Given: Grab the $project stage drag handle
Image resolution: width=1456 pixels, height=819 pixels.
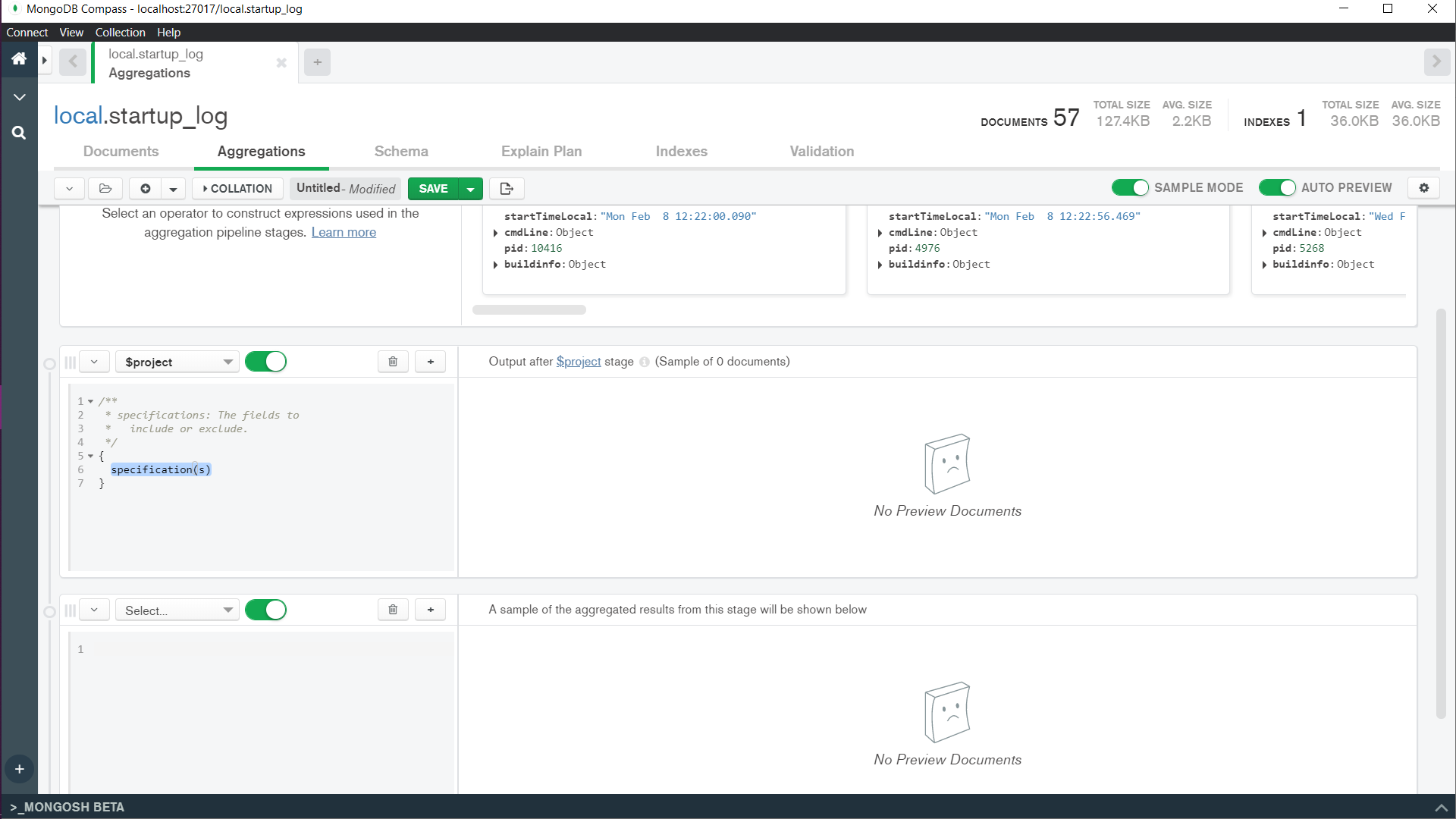Looking at the screenshot, I should [70, 362].
